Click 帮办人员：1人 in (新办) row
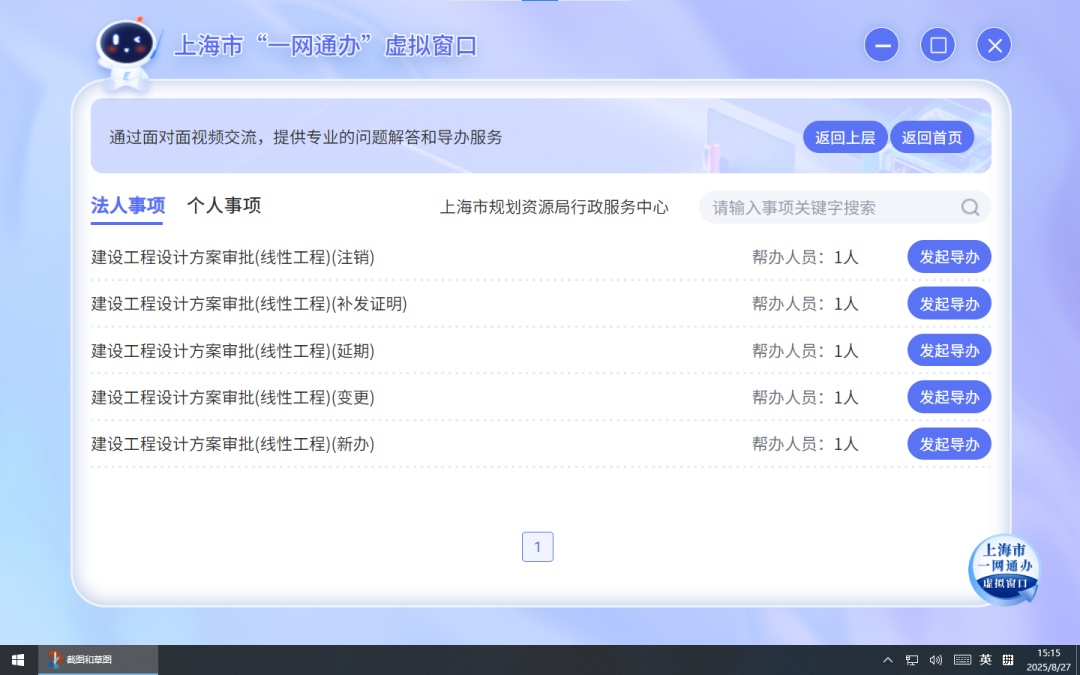Viewport: 1080px width, 675px height. coord(804,444)
